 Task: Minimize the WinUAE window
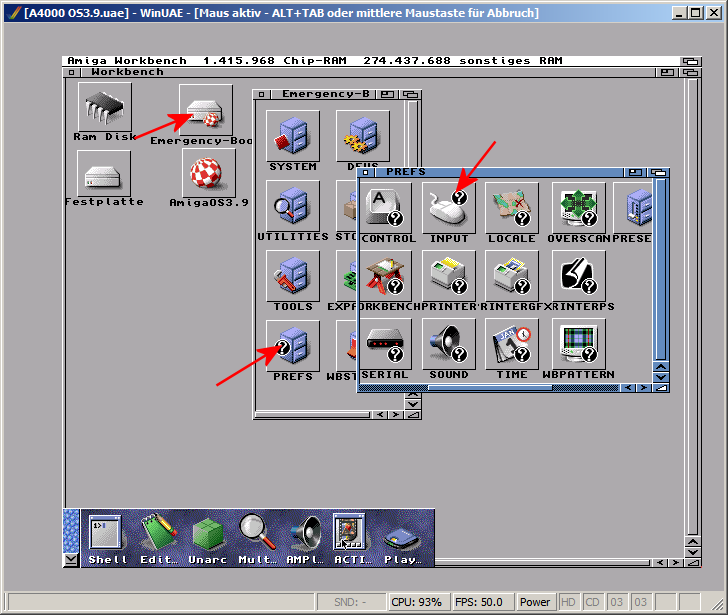click(680, 13)
